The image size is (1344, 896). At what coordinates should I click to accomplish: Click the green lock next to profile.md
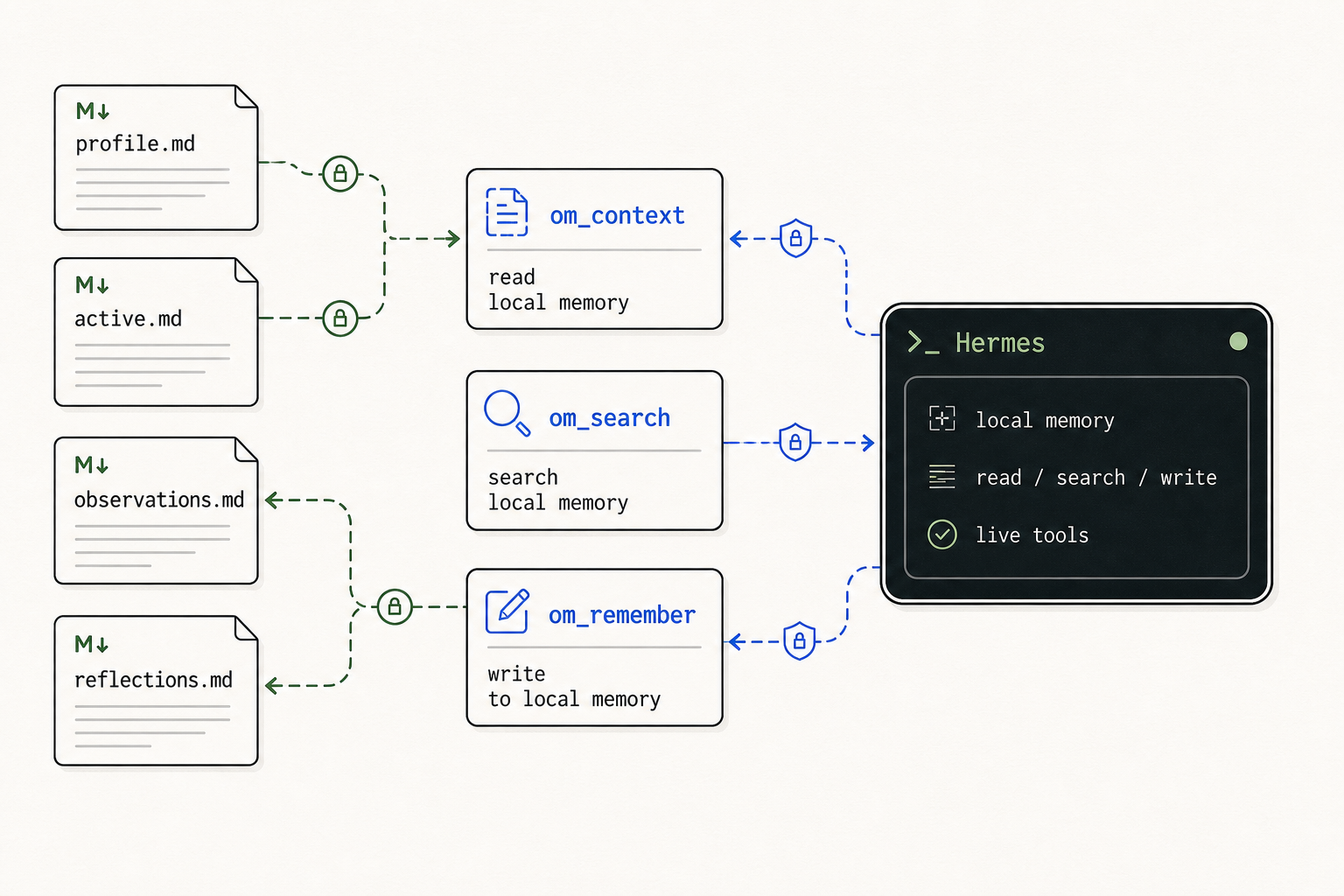pos(340,173)
